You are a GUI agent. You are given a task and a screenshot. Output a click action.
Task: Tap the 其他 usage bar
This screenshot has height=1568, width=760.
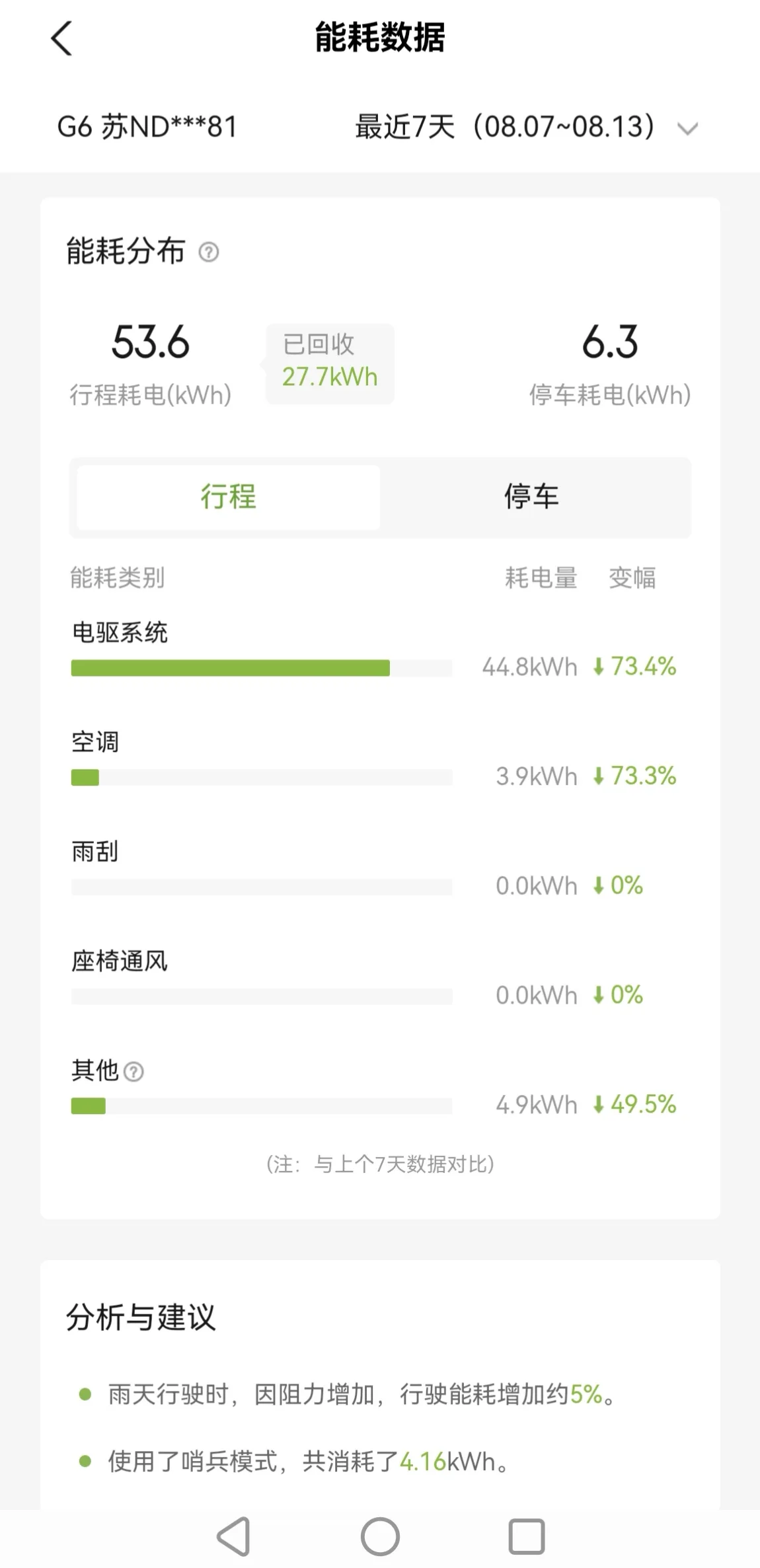point(262,1105)
